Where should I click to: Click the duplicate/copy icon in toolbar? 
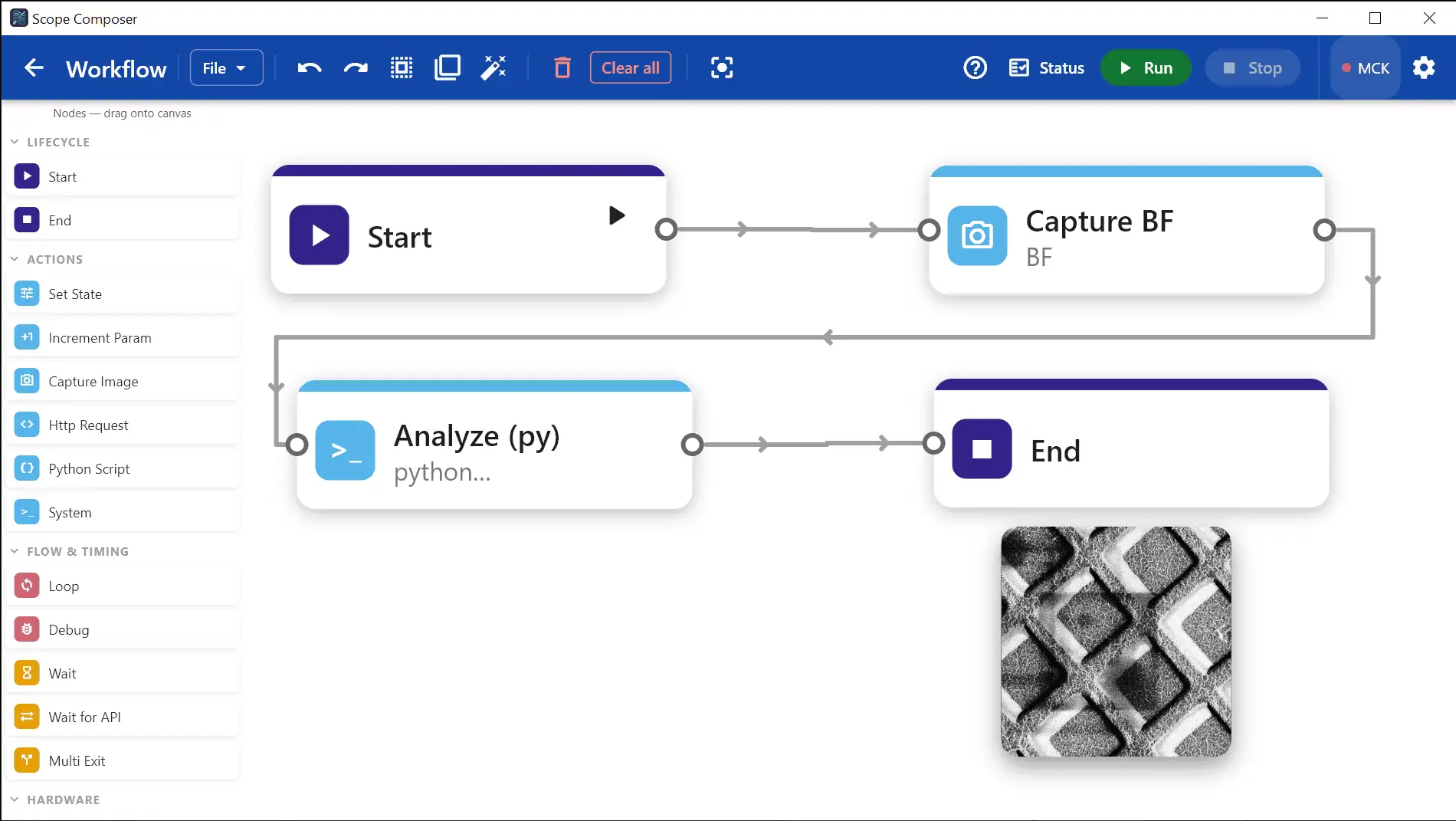pos(448,68)
